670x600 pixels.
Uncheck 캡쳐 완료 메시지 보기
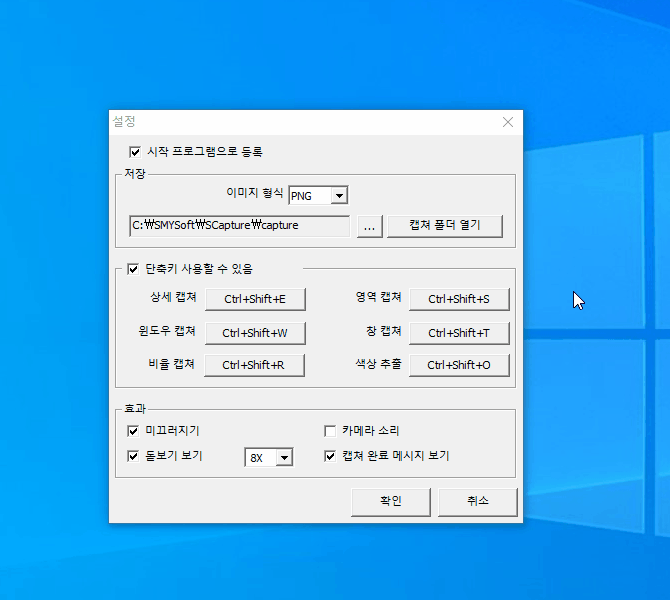[x=330, y=456]
